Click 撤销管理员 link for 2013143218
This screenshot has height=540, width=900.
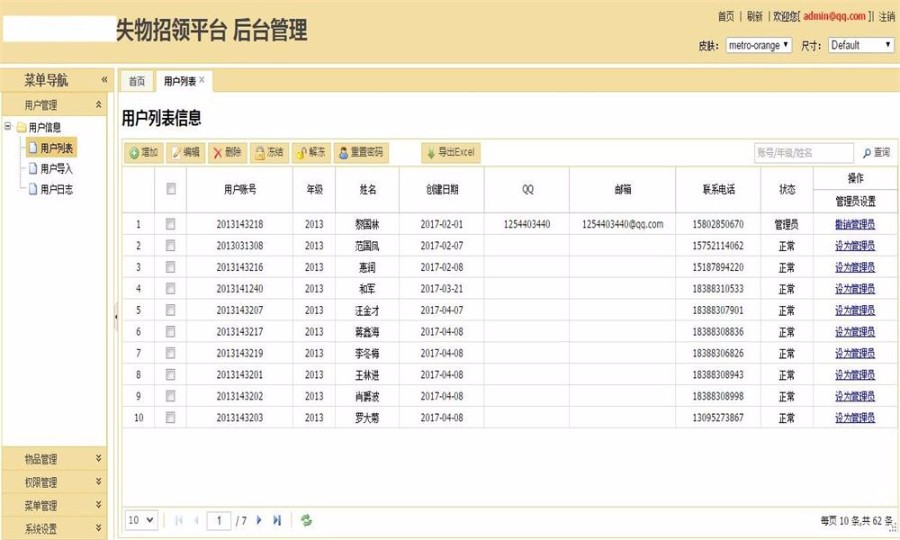(x=855, y=224)
